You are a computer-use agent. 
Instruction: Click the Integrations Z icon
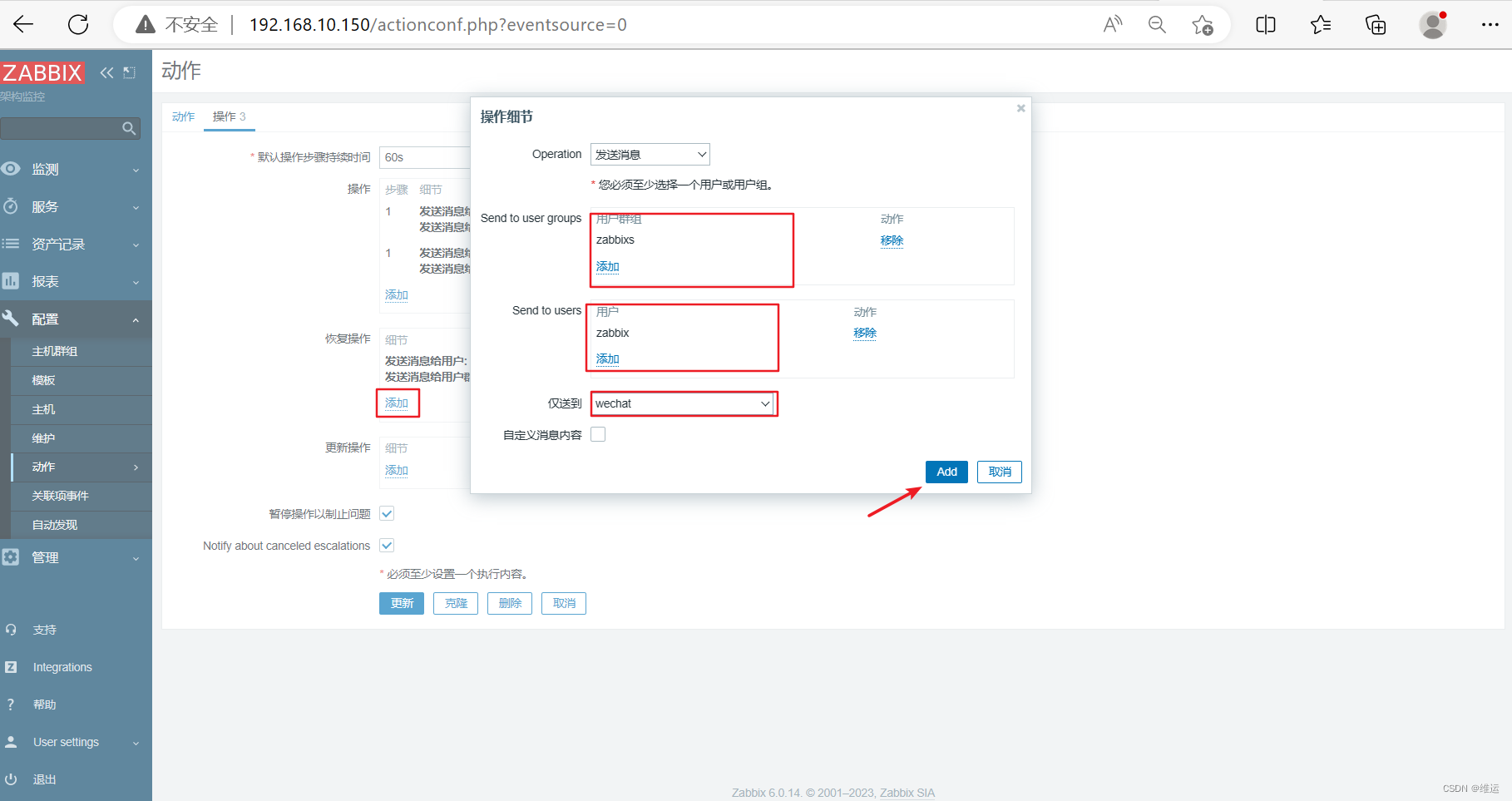(x=11, y=667)
